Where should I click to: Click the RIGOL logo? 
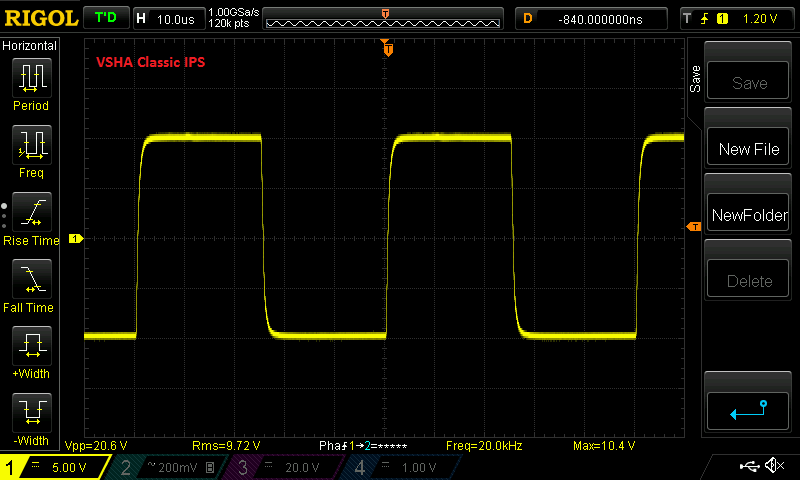[x=41, y=18]
